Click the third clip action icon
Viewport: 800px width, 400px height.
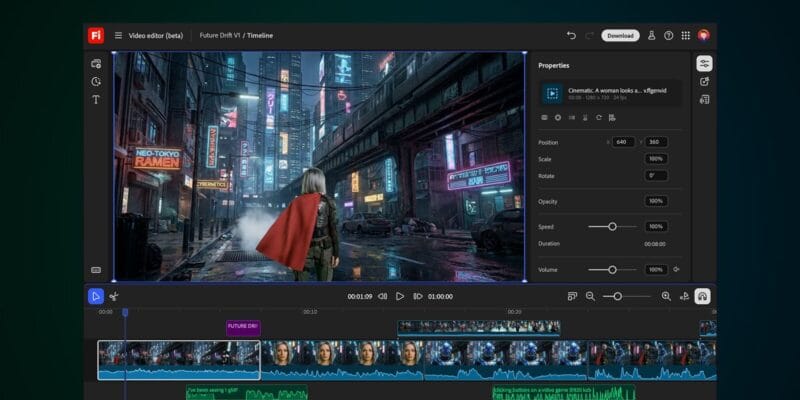(571, 118)
